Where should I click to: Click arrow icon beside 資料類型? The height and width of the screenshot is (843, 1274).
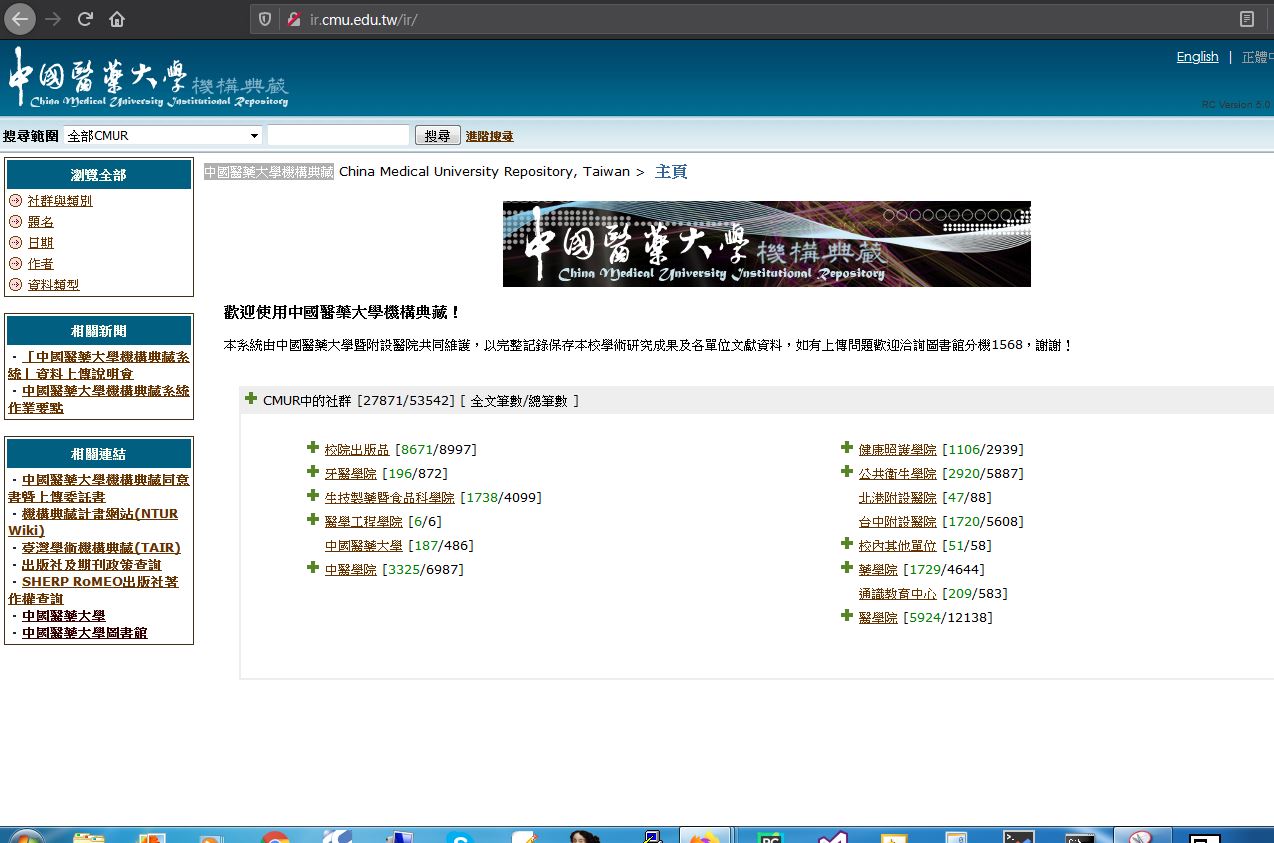point(15,285)
